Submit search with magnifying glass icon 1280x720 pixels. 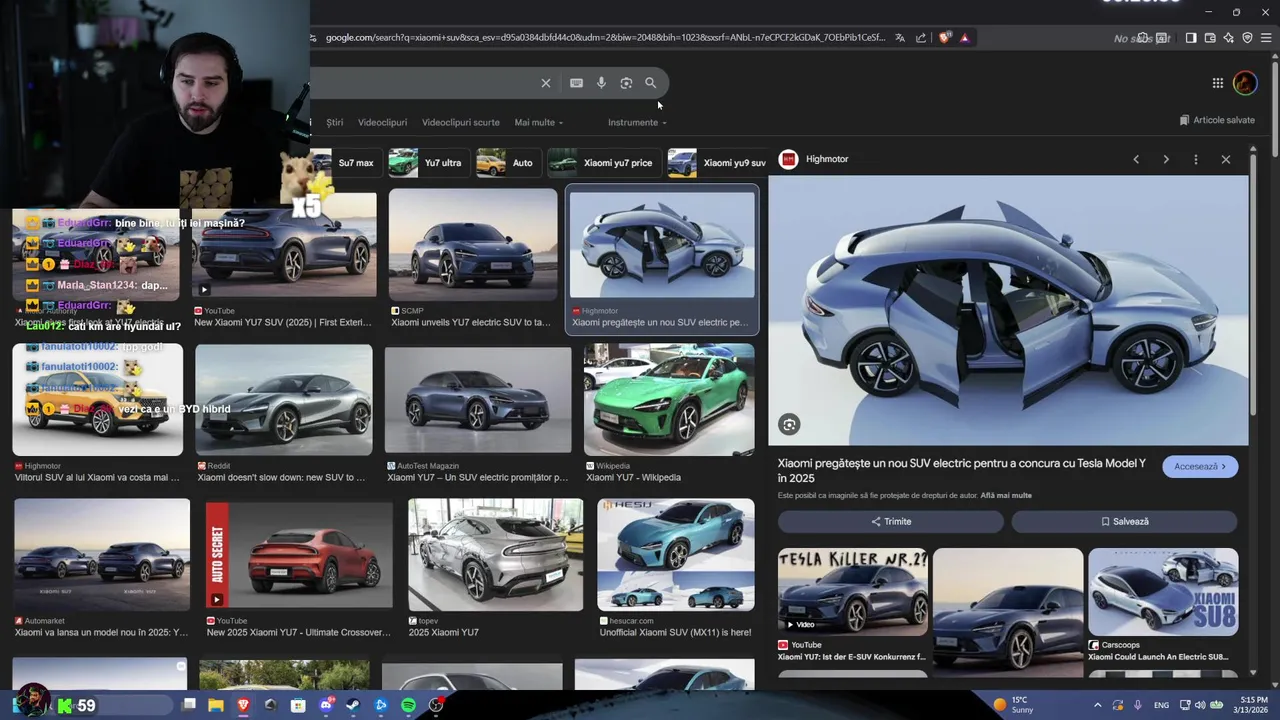650,83
